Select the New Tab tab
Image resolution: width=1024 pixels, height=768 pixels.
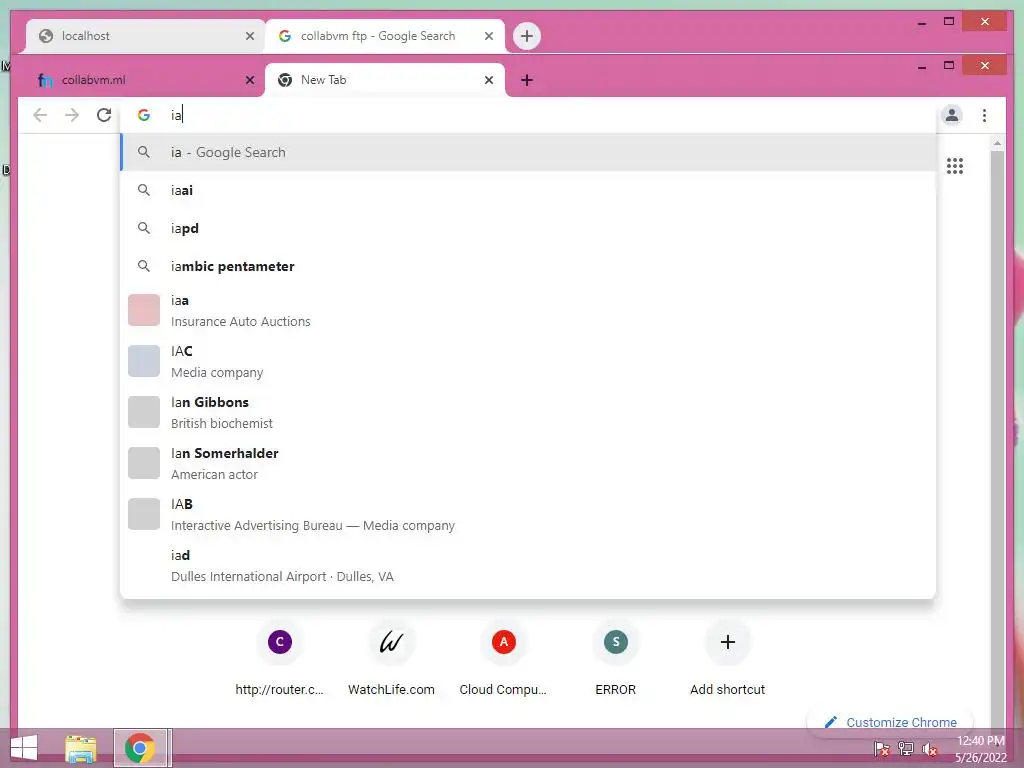(385, 80)
